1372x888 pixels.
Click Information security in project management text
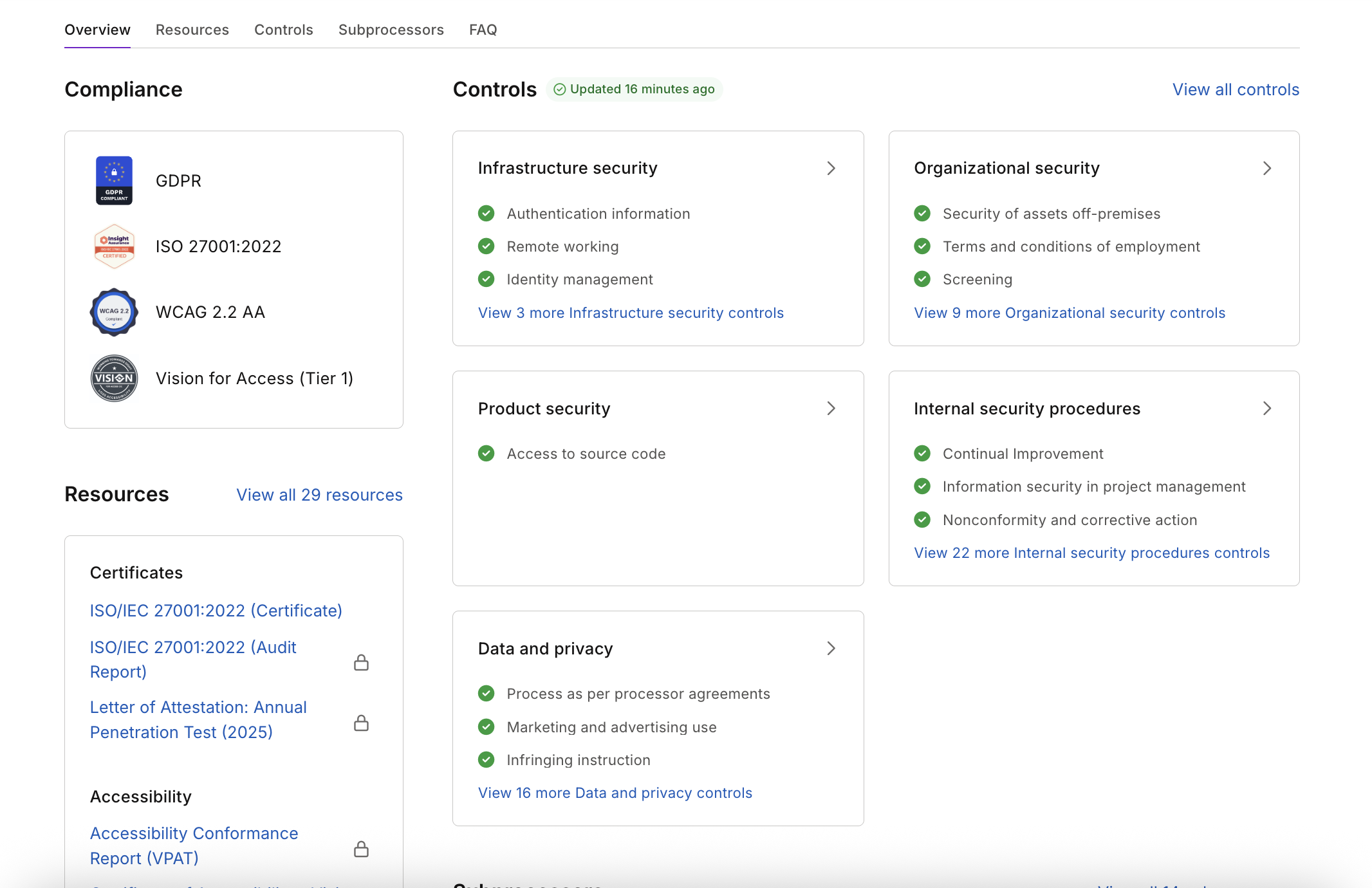tap(1094, 486)
